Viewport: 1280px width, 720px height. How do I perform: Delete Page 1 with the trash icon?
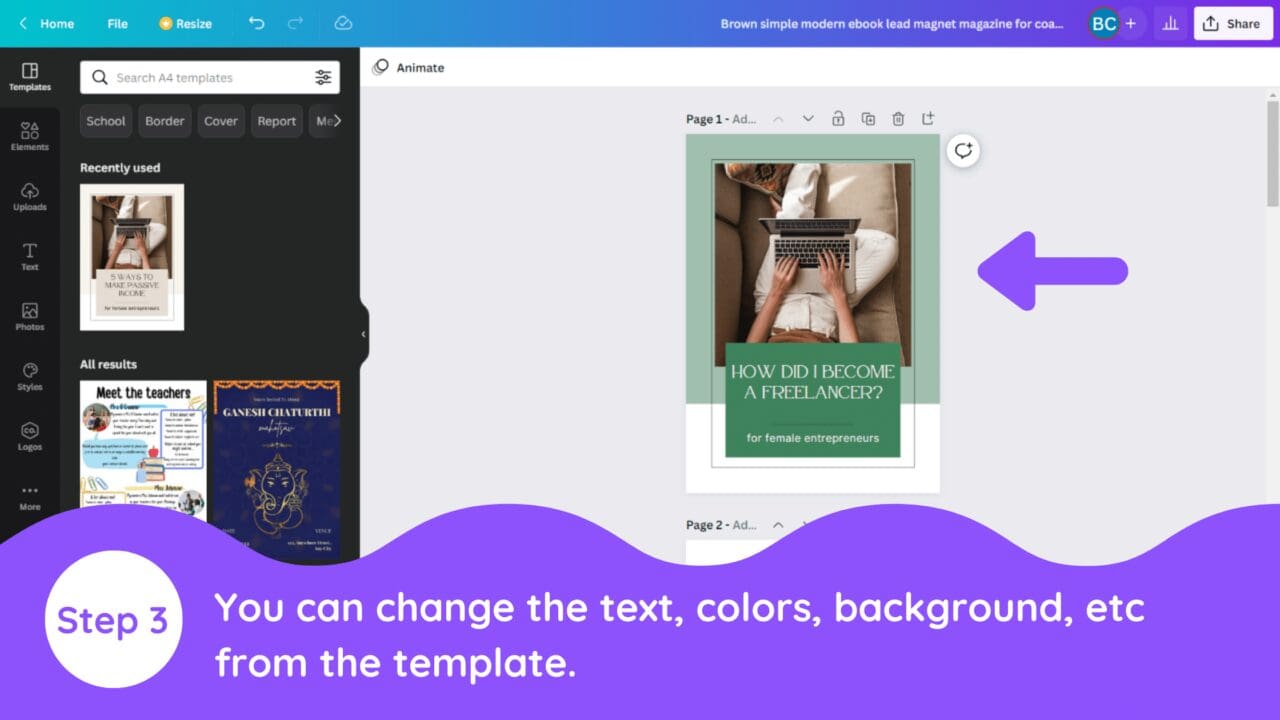[898, 118]
